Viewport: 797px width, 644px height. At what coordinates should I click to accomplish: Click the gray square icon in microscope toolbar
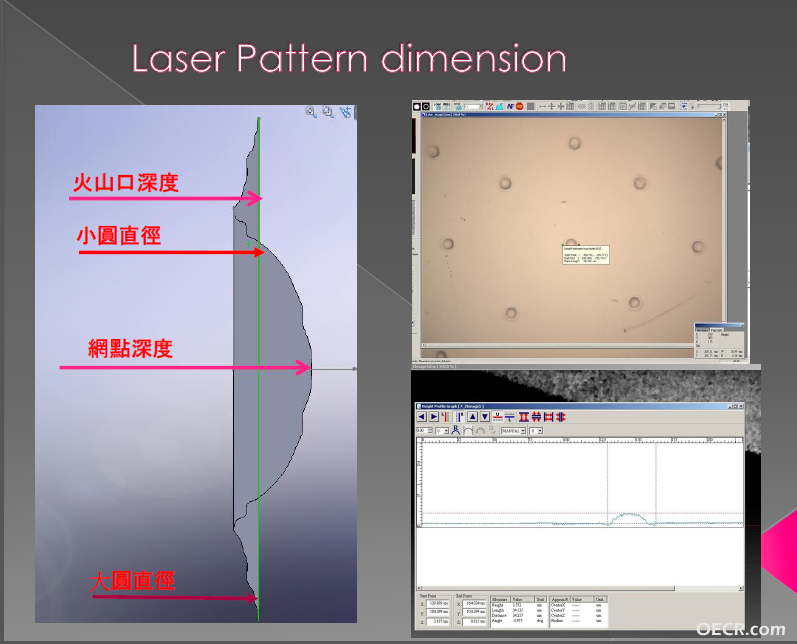click(x=531, y=106)
